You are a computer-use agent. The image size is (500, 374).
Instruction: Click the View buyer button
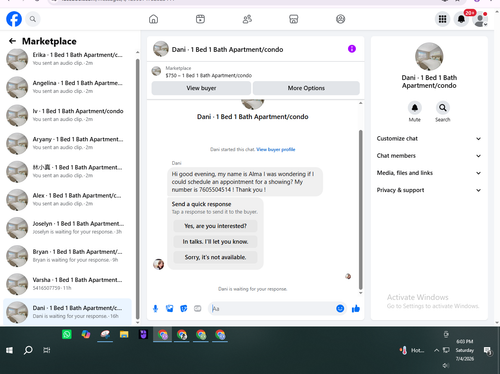click(x=201, y=88)
